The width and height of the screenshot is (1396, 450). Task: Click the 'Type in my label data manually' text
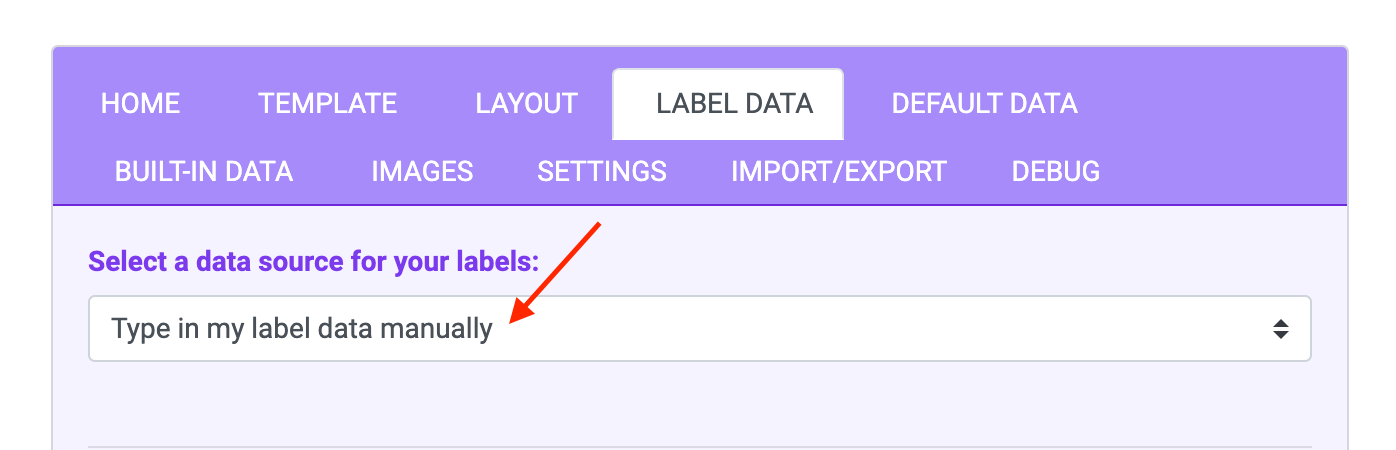click(x=302, y=329)
